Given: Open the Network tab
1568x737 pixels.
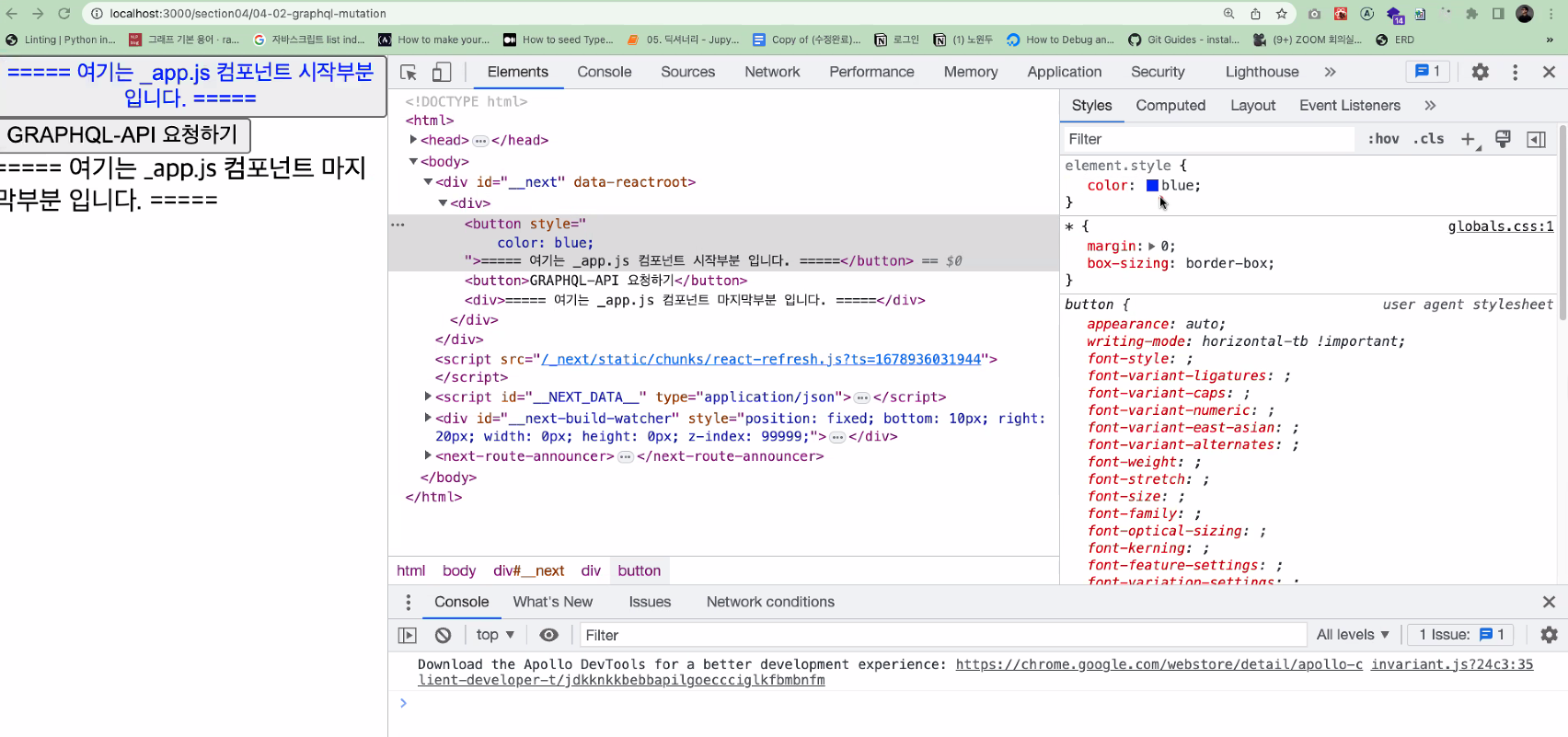Looking at the screenshot, I should click(x=772, y=72).
